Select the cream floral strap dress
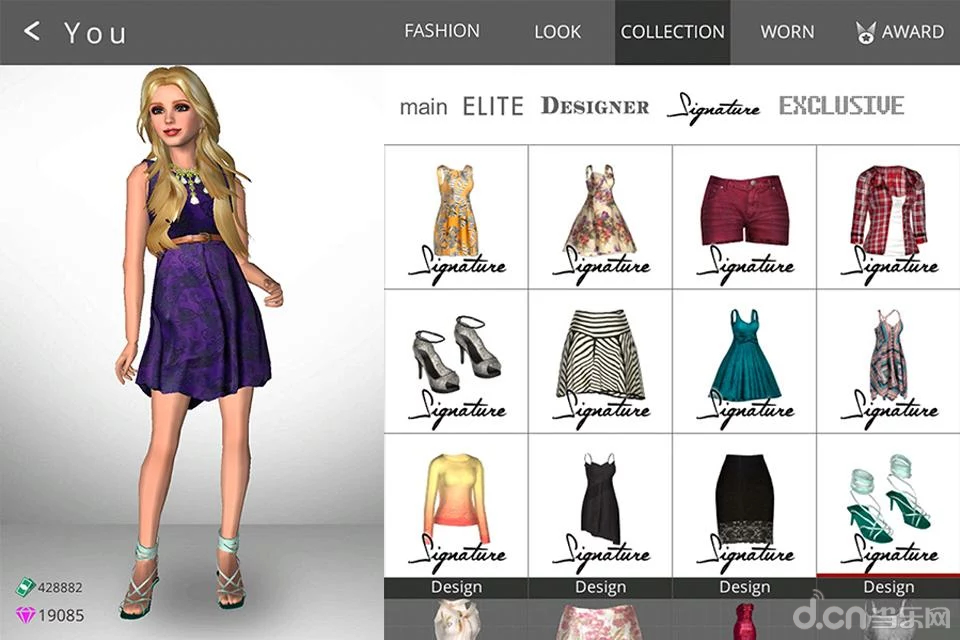 click(600, 217)
